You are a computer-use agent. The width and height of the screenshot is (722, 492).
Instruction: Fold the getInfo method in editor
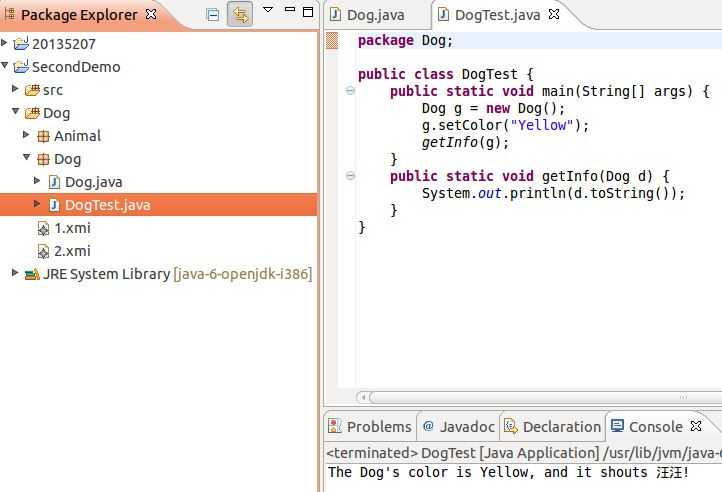click(350, 176)
